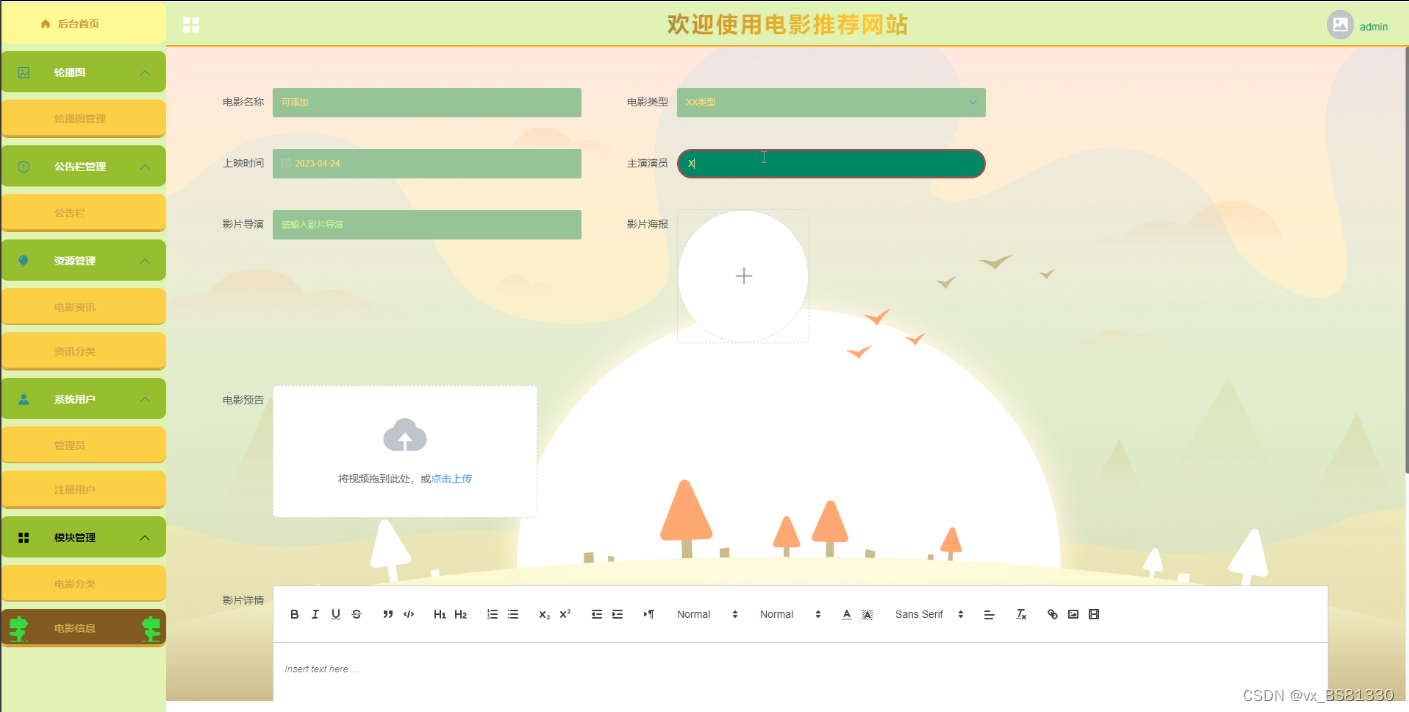Open 资讯分类 menu item
This screenshot has width=1409, height=712.
[83, 351]
